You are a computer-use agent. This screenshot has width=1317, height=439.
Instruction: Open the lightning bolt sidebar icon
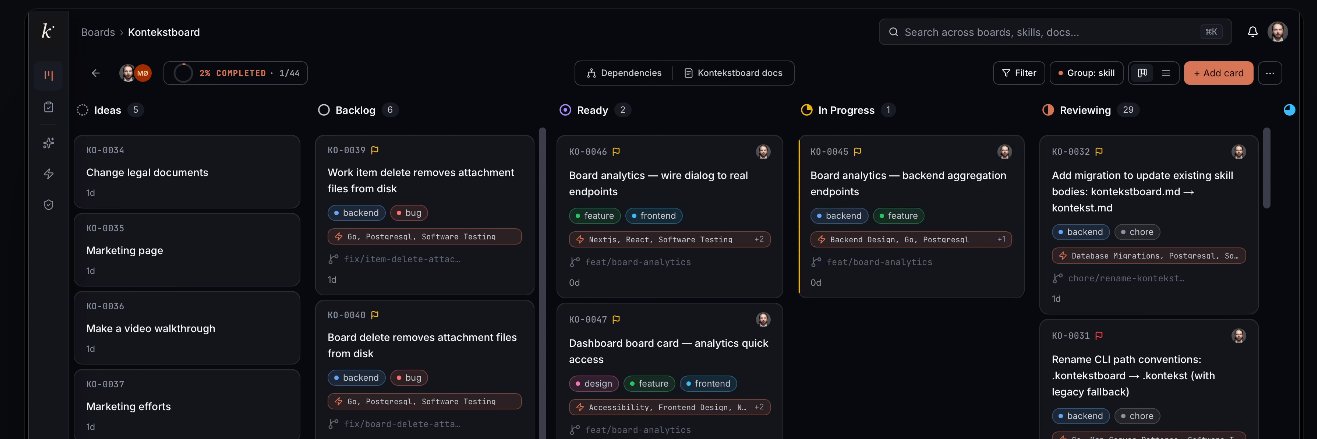click(48, 174)
